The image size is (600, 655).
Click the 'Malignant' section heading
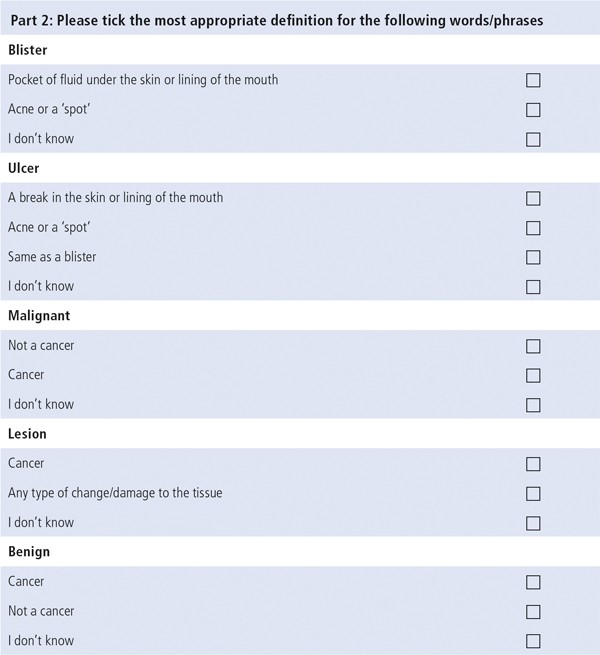pos(39,316)
